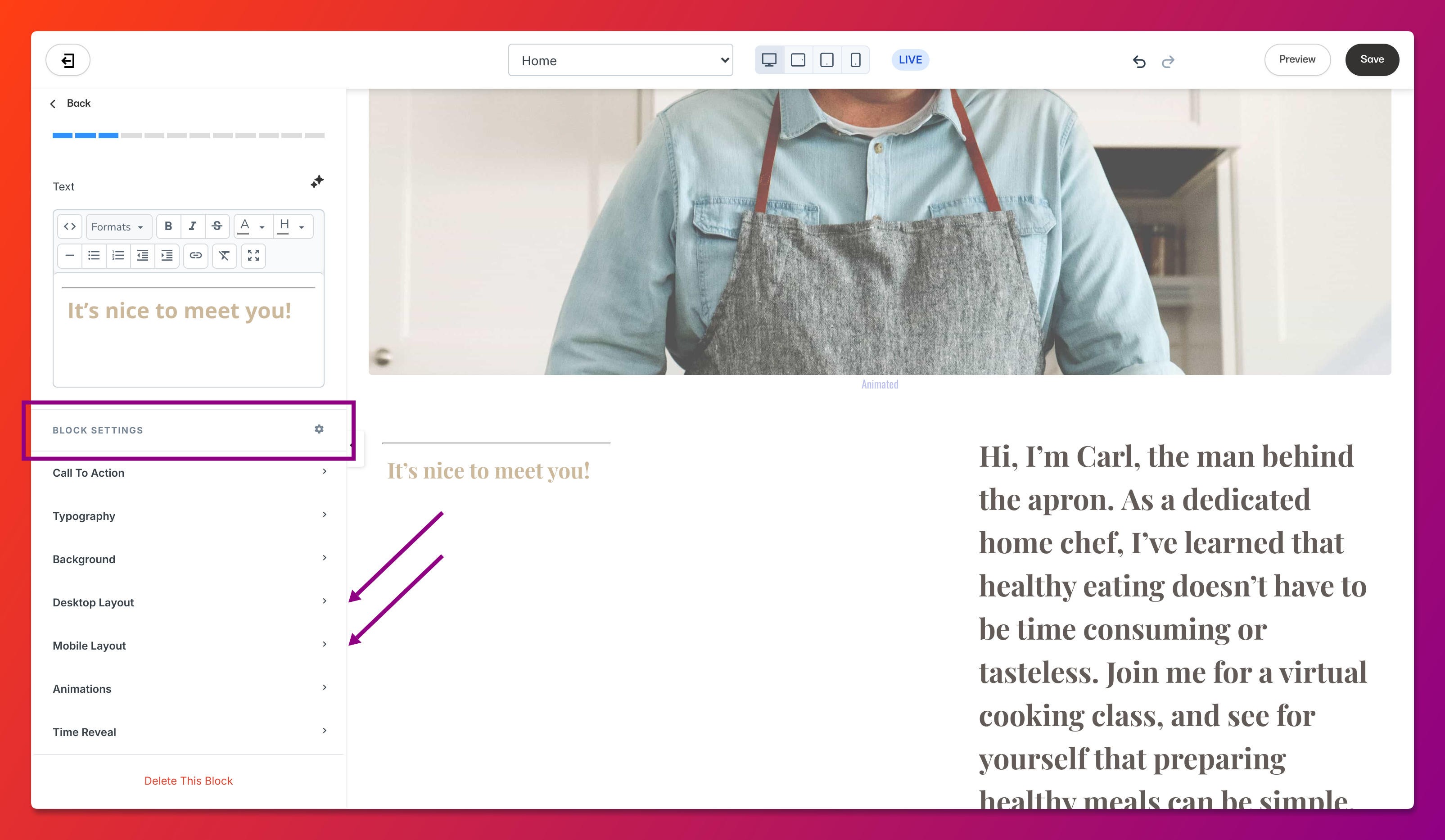Select the "It's nice to meet you!" preview heading
The height and width of the screenshot is (840, 1445).
[488, 471]
